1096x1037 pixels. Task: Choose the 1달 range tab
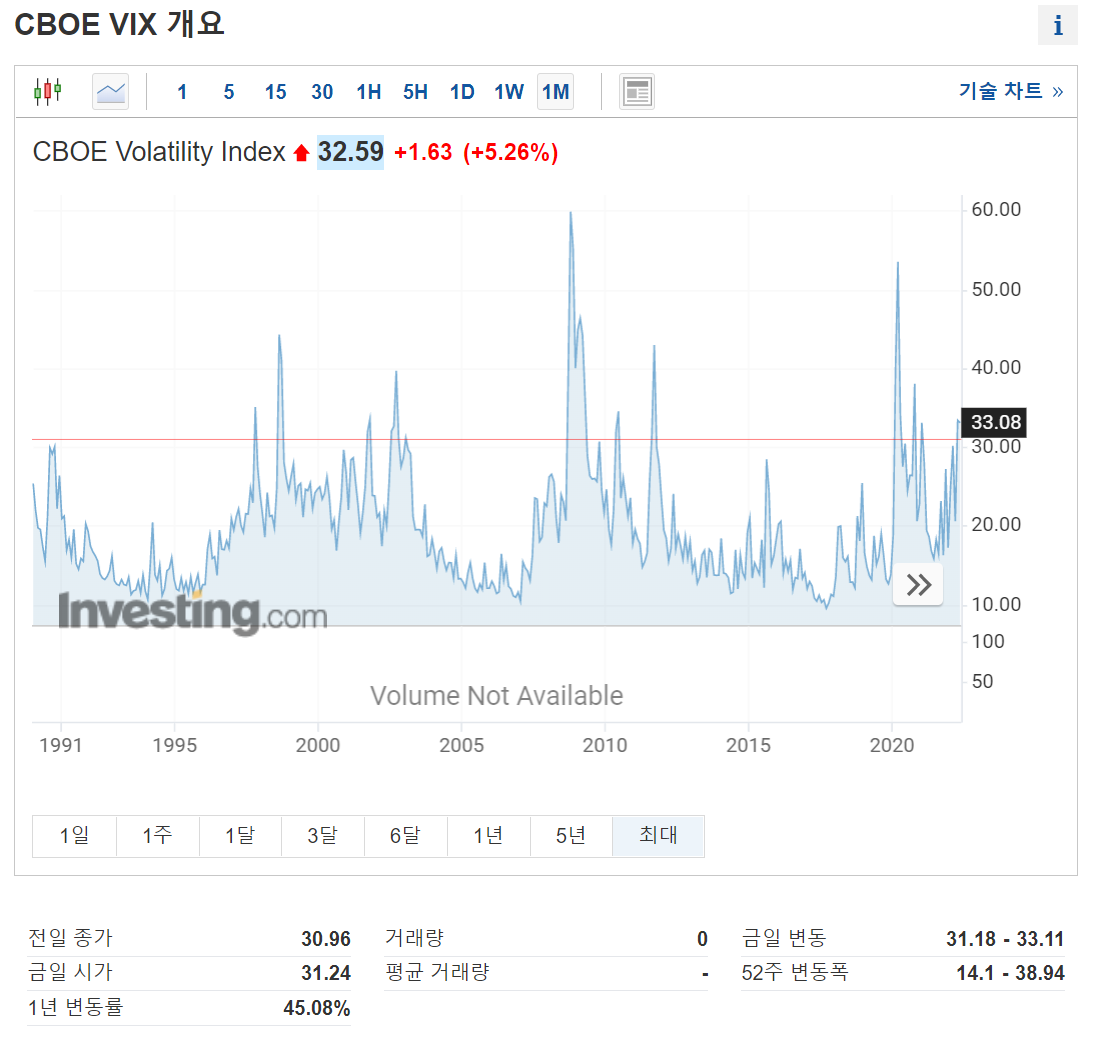[x=240, y=835]
